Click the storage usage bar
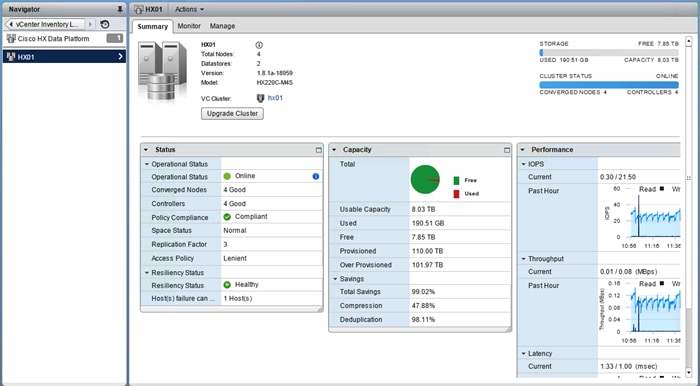Image resolution: width=700 pixels, height=386 pixels. (x=609, y=52)
